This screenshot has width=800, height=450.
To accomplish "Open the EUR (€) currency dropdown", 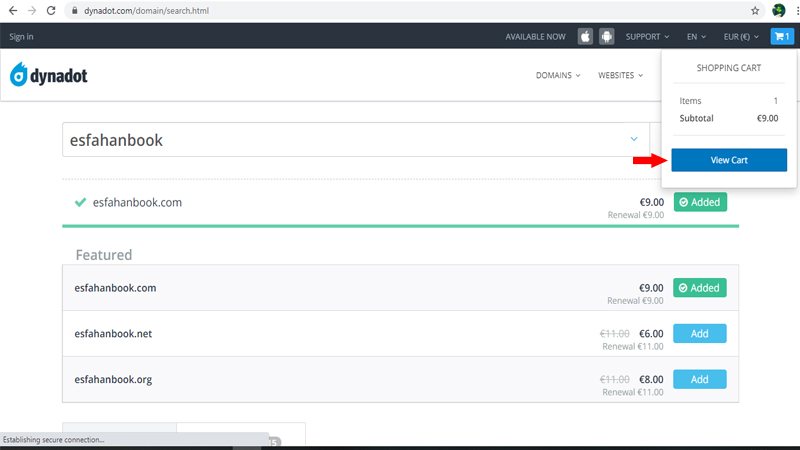I will click(x=741, y=37).
